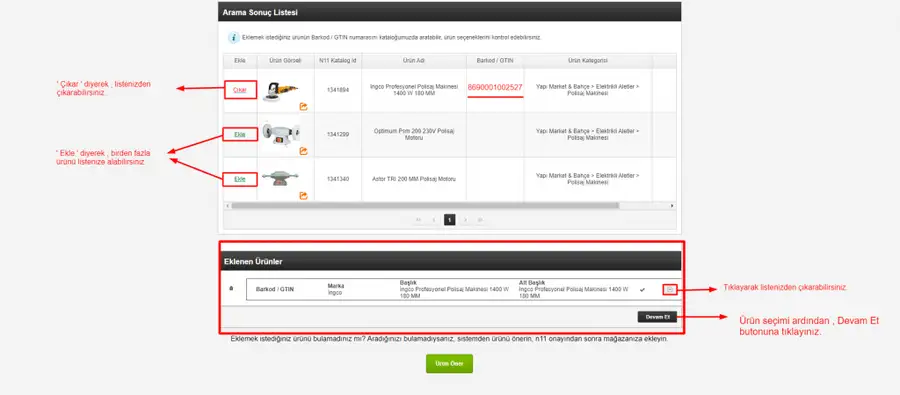
Task: Click the horizontal scrollbar of results table
Action: click(425, 206)
